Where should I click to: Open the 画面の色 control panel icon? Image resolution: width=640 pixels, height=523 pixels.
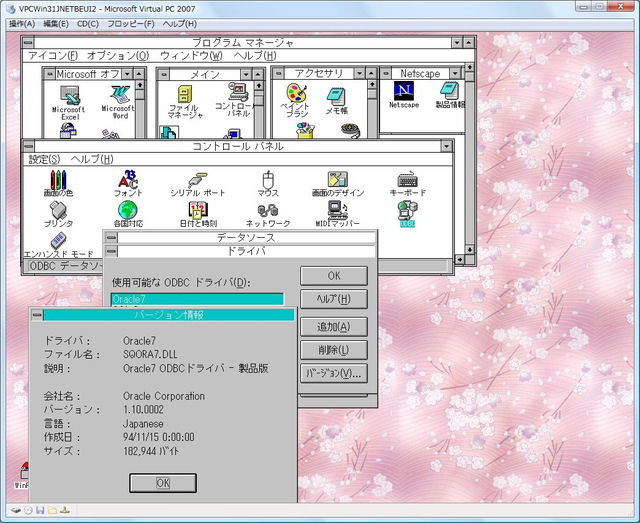58,184
